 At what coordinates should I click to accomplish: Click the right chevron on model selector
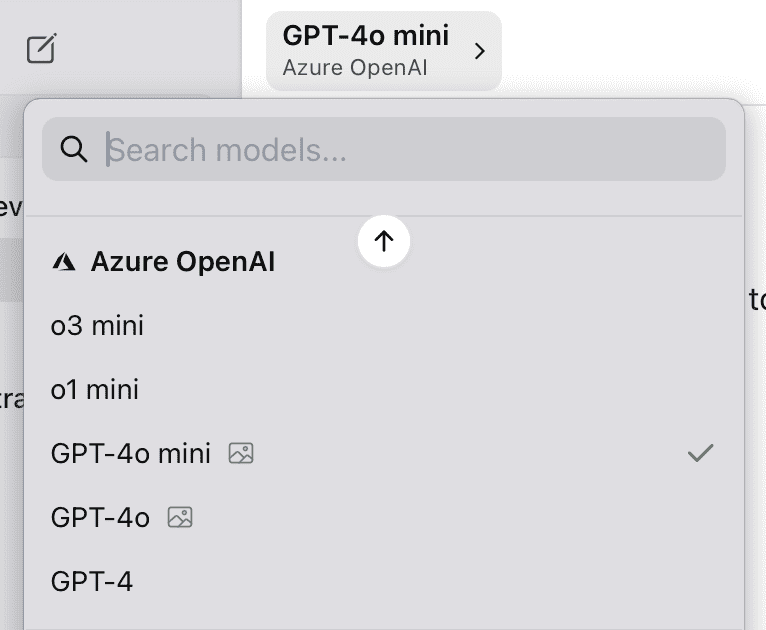point(480,51)
